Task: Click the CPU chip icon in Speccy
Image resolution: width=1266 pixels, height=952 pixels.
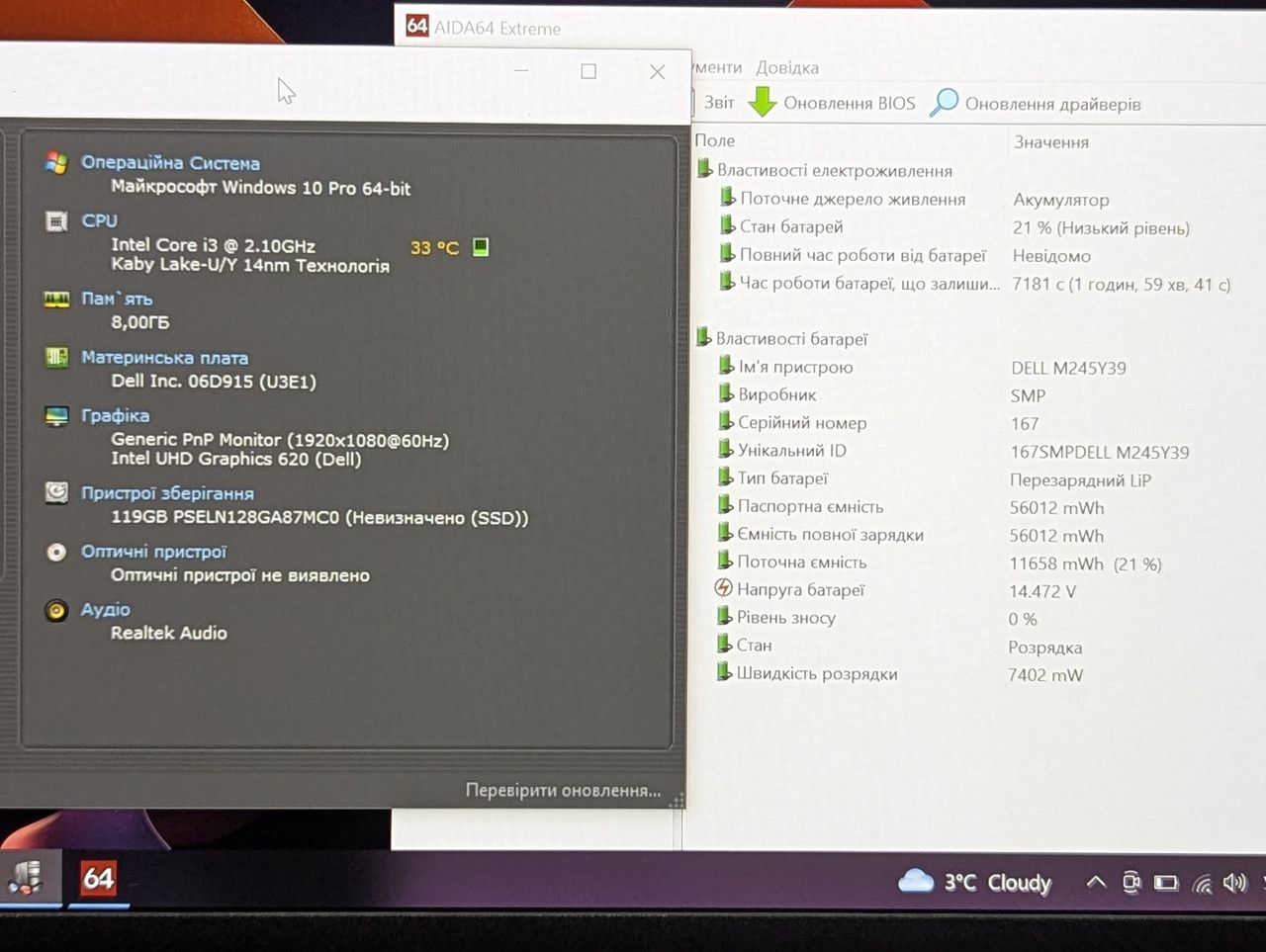Action: tap(57, 221)
